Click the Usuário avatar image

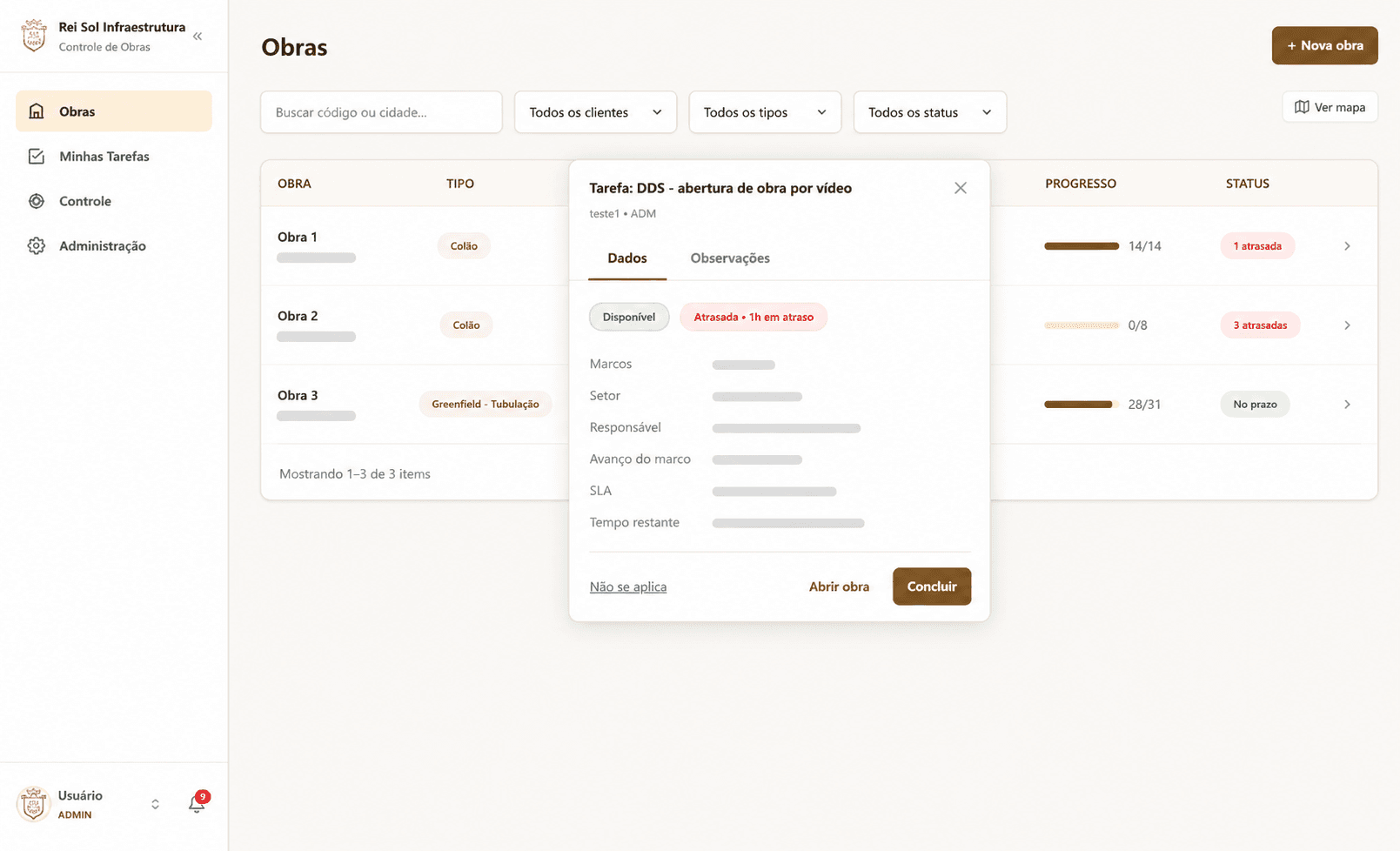[34, 804]
